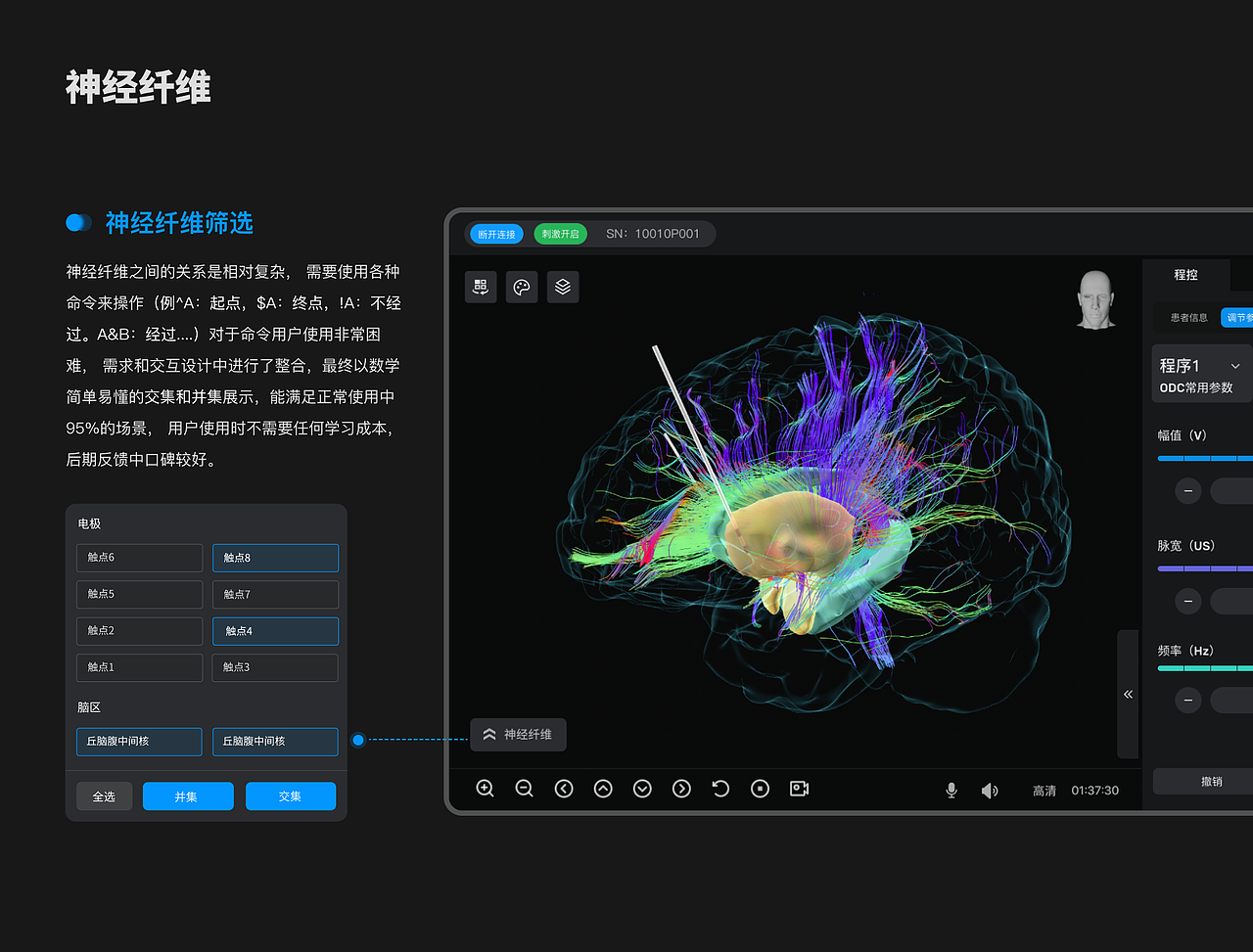The image size is (1253, 952).
Task: Click the 频率 (Hz) frequency slider
Action: [x=1205, y=669]
